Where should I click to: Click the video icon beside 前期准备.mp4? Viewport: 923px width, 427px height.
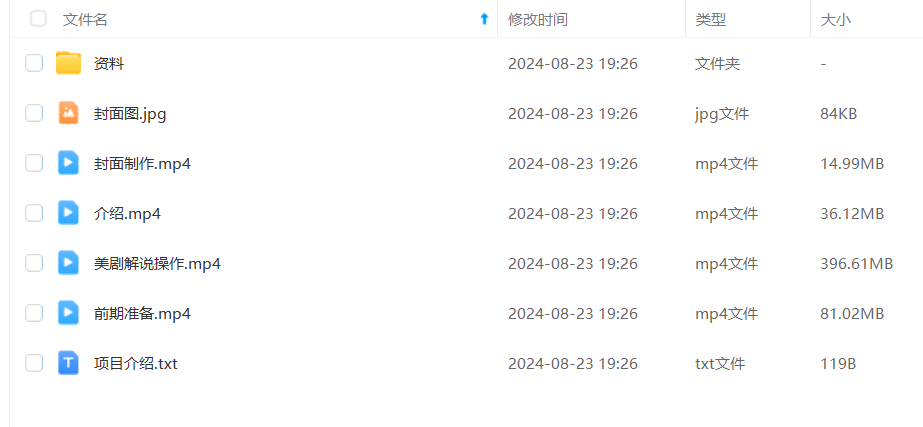coord(68,313)
